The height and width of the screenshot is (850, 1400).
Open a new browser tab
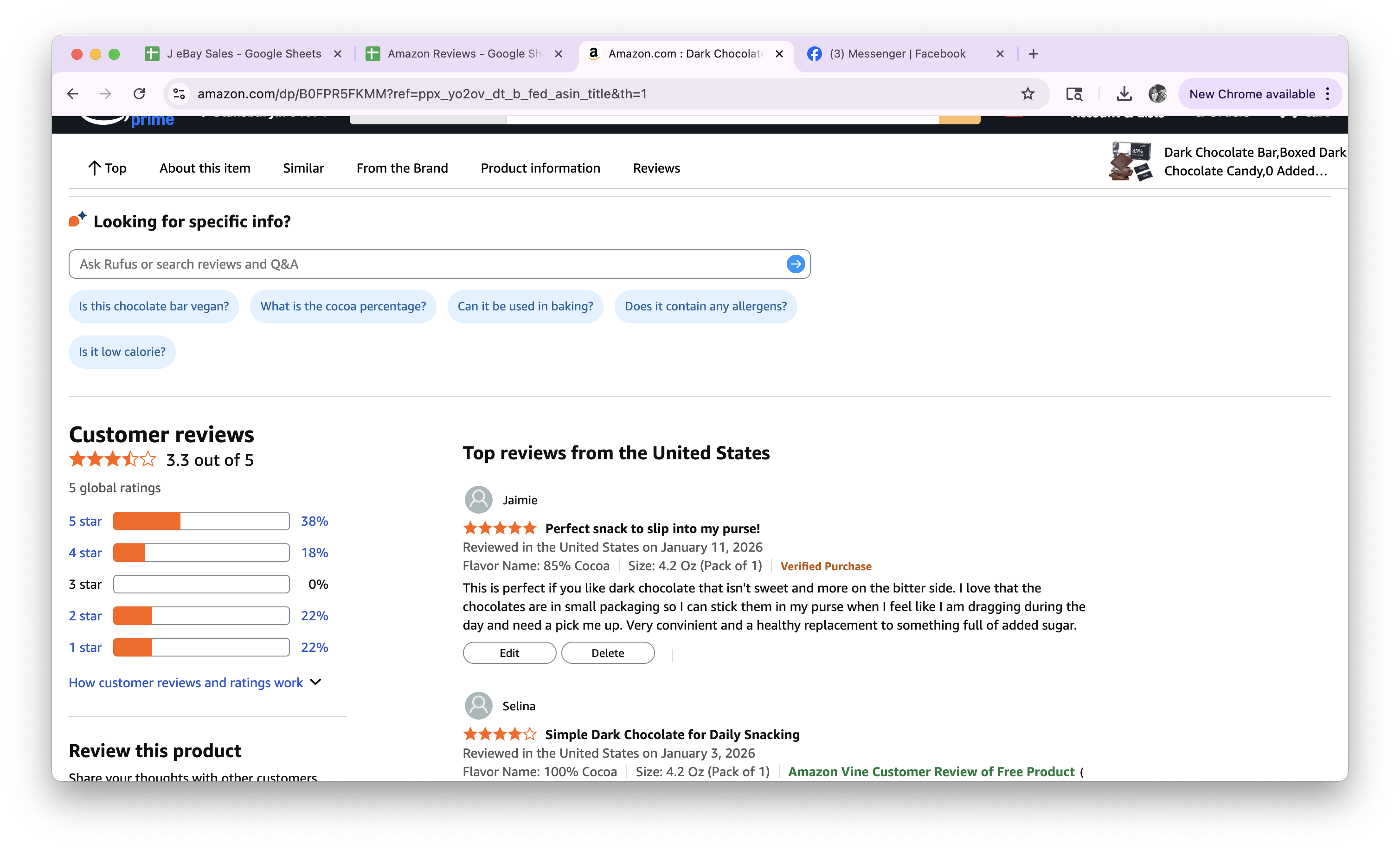point(1034,54)
